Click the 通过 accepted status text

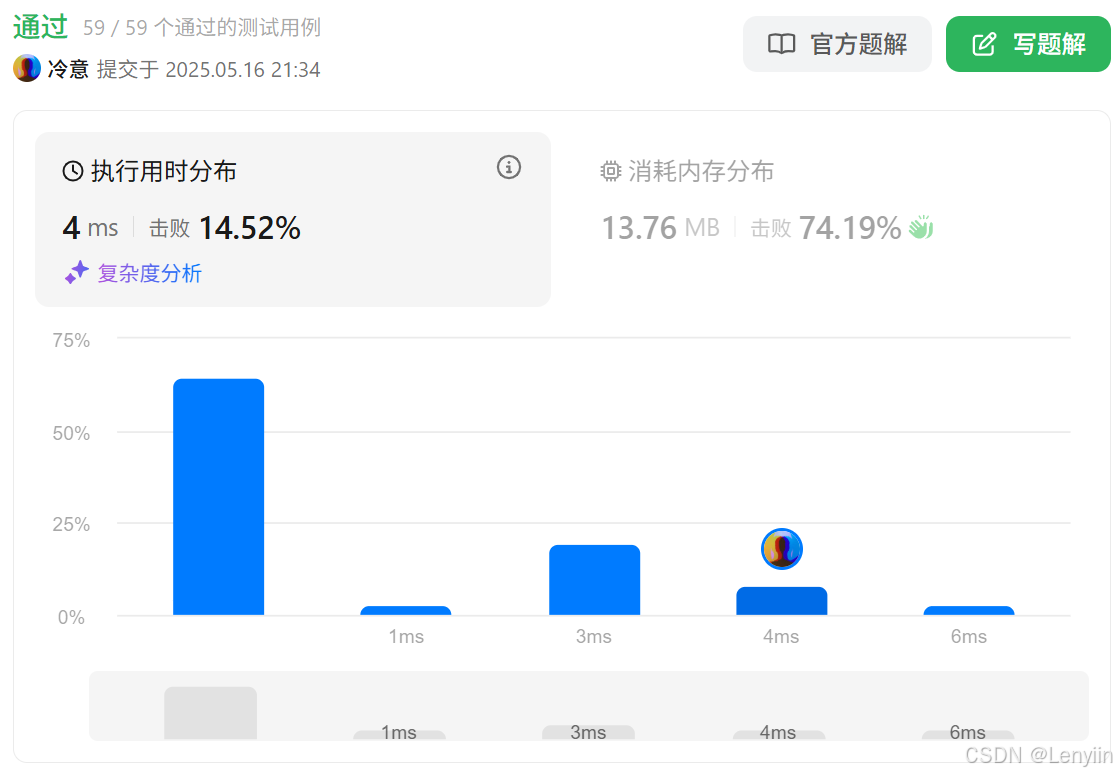41,27
